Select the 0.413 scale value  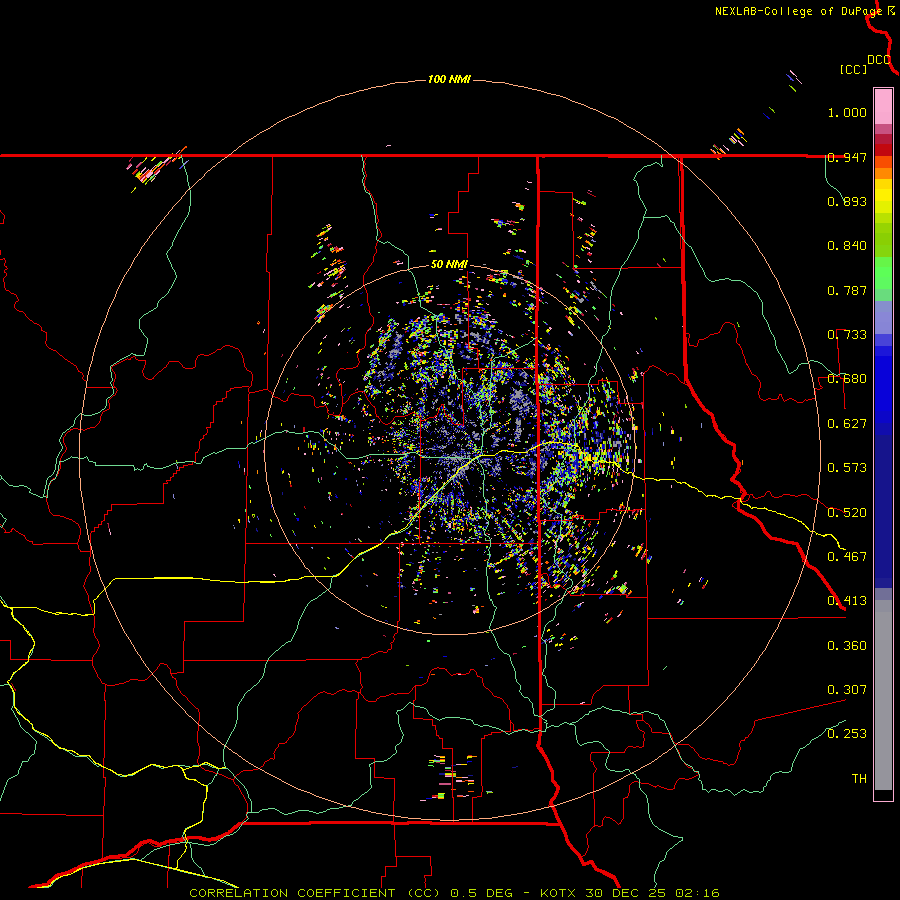coord(847,601)
